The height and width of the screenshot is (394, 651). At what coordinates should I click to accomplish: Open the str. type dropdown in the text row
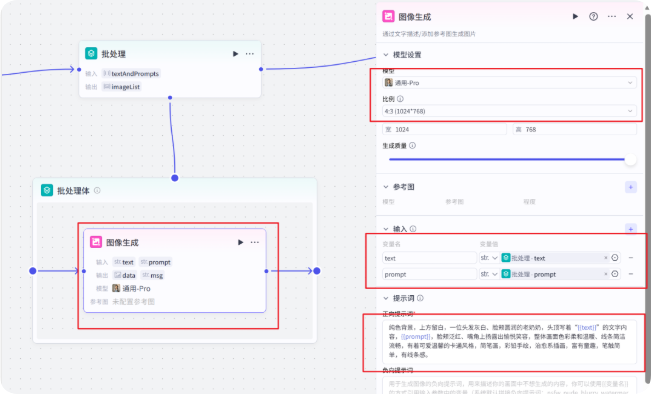(x=489, y=258)
